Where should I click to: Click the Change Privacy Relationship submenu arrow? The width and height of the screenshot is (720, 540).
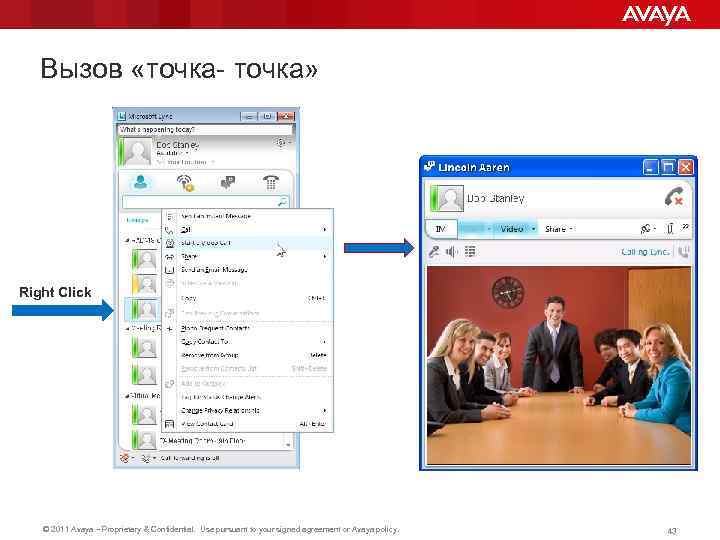click(x=325, y=411)
